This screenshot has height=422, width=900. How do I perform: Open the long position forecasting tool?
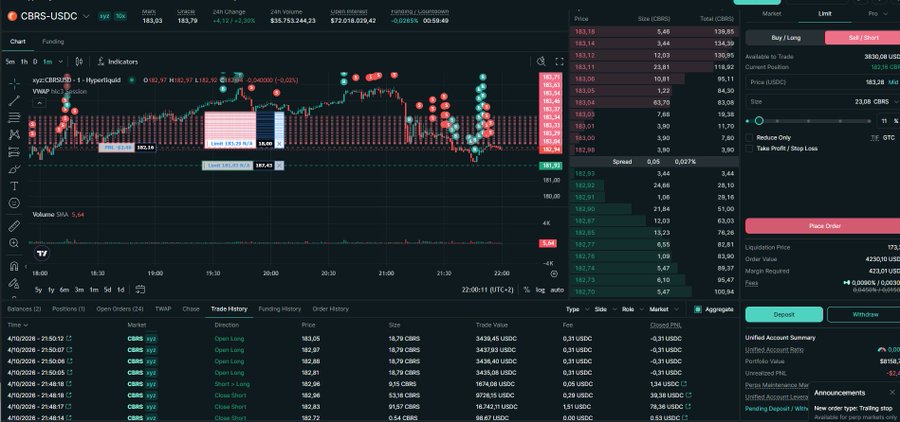14,152
